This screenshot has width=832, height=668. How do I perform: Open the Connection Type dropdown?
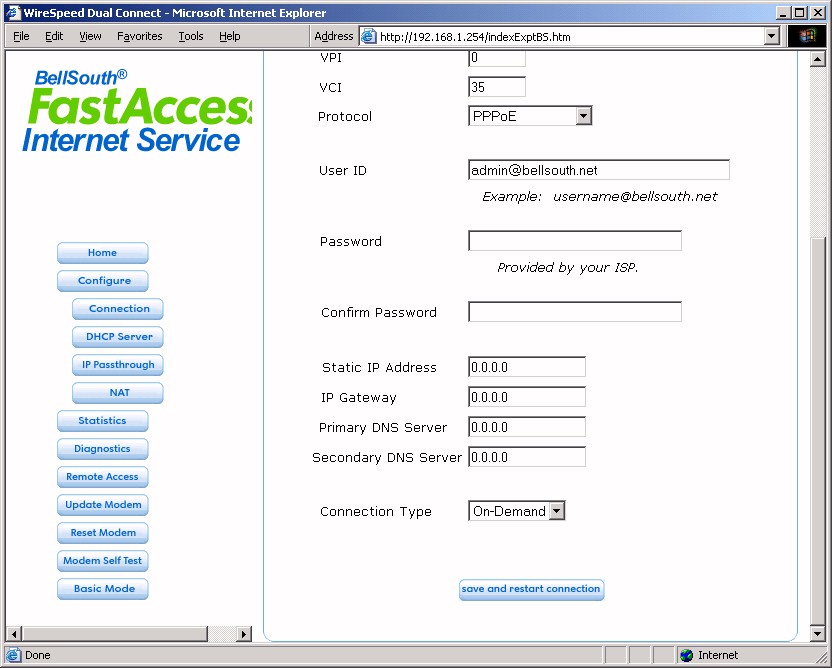[516, 511]
